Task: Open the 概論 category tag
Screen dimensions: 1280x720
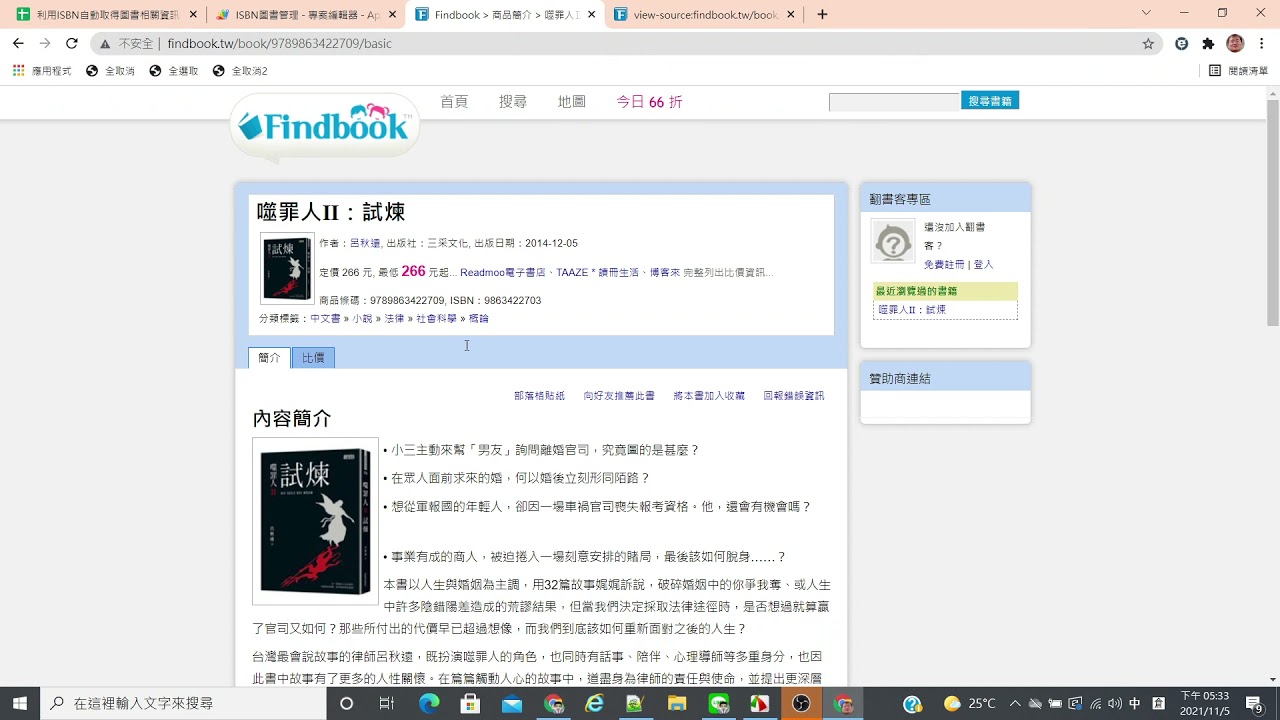Action: click(479, 319)
